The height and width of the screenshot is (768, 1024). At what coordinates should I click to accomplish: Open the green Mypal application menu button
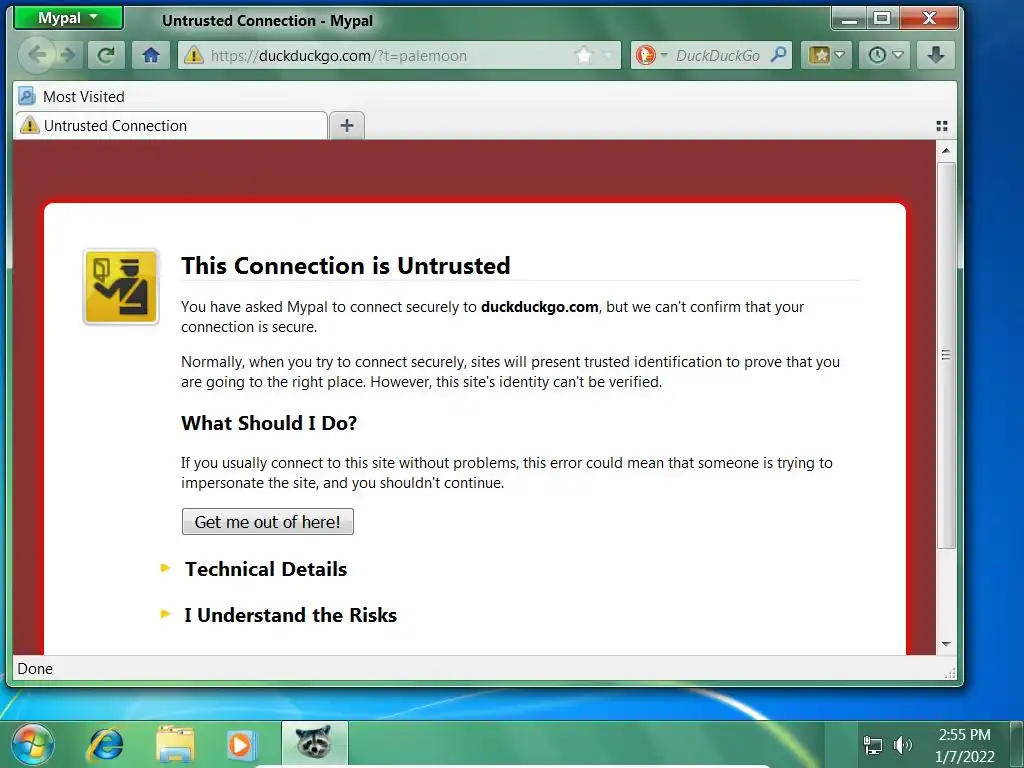point(69,18)
